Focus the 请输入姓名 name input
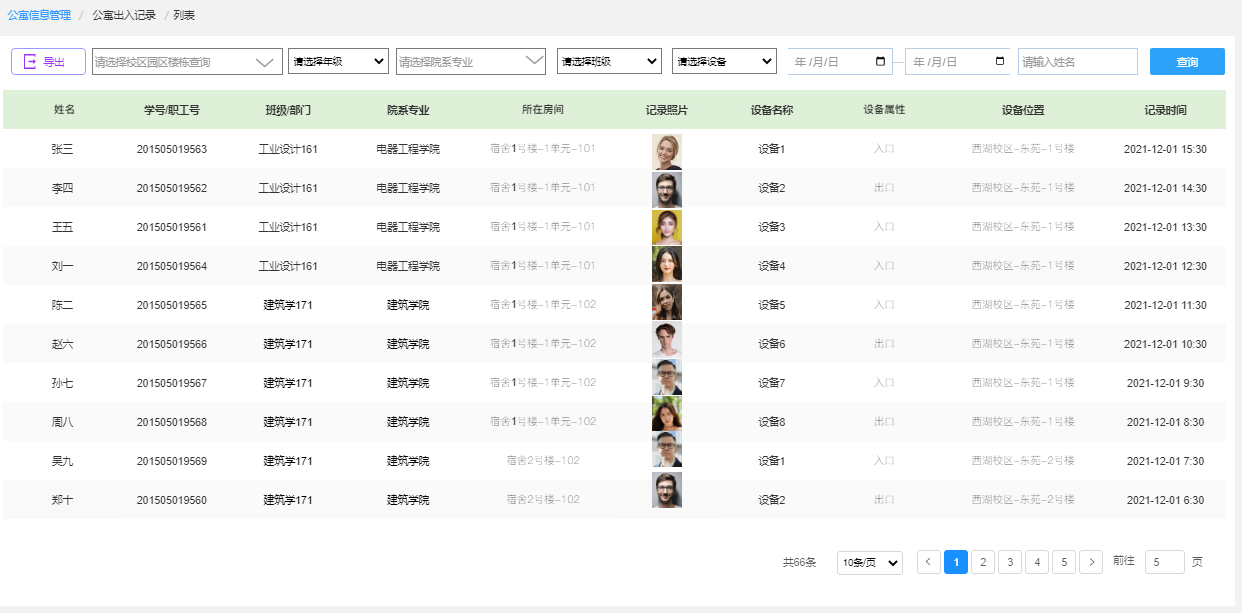Viewport: 1242px width, 613px height. click(1078, 61)
